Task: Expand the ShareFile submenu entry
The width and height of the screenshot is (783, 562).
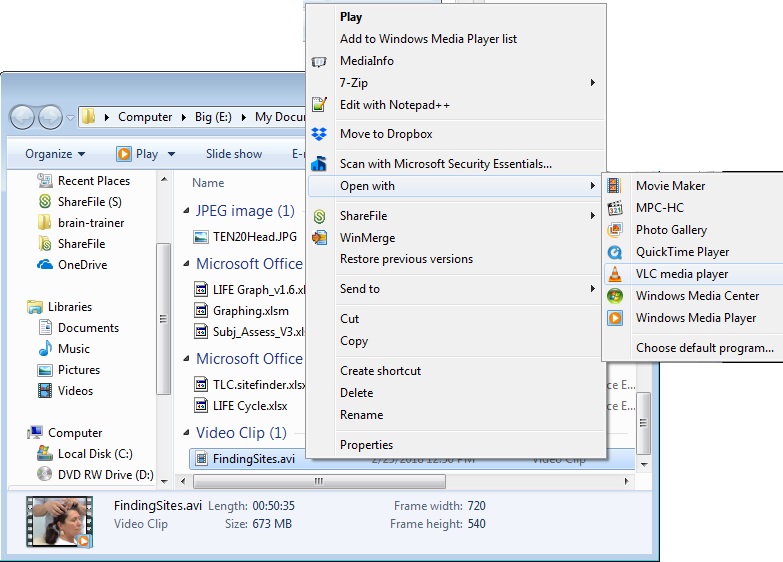Action: click(593, 216)
